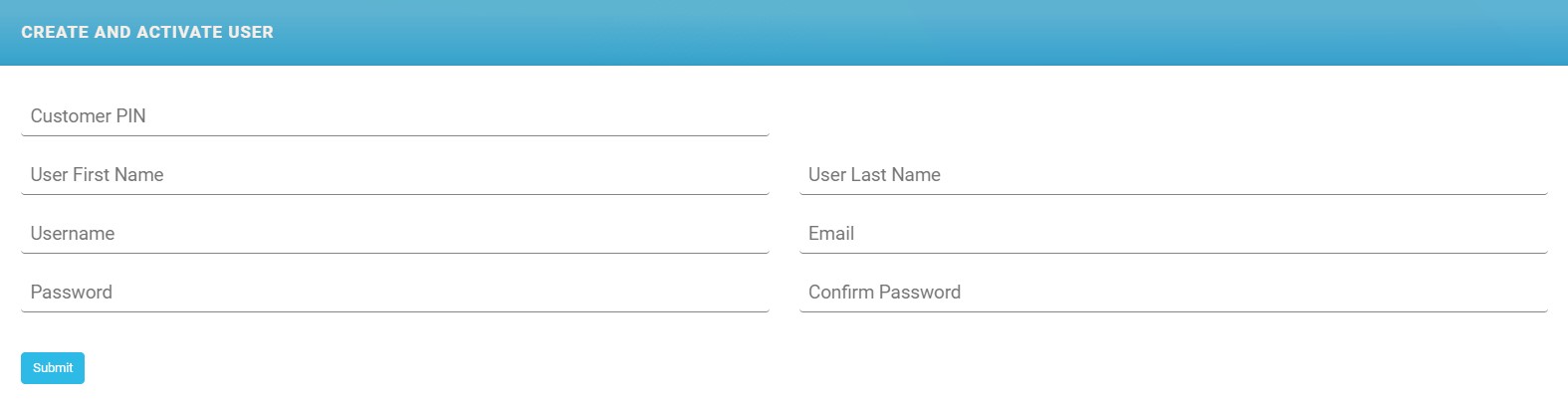Click the Create and Activate User heading

tap(147, 32)
